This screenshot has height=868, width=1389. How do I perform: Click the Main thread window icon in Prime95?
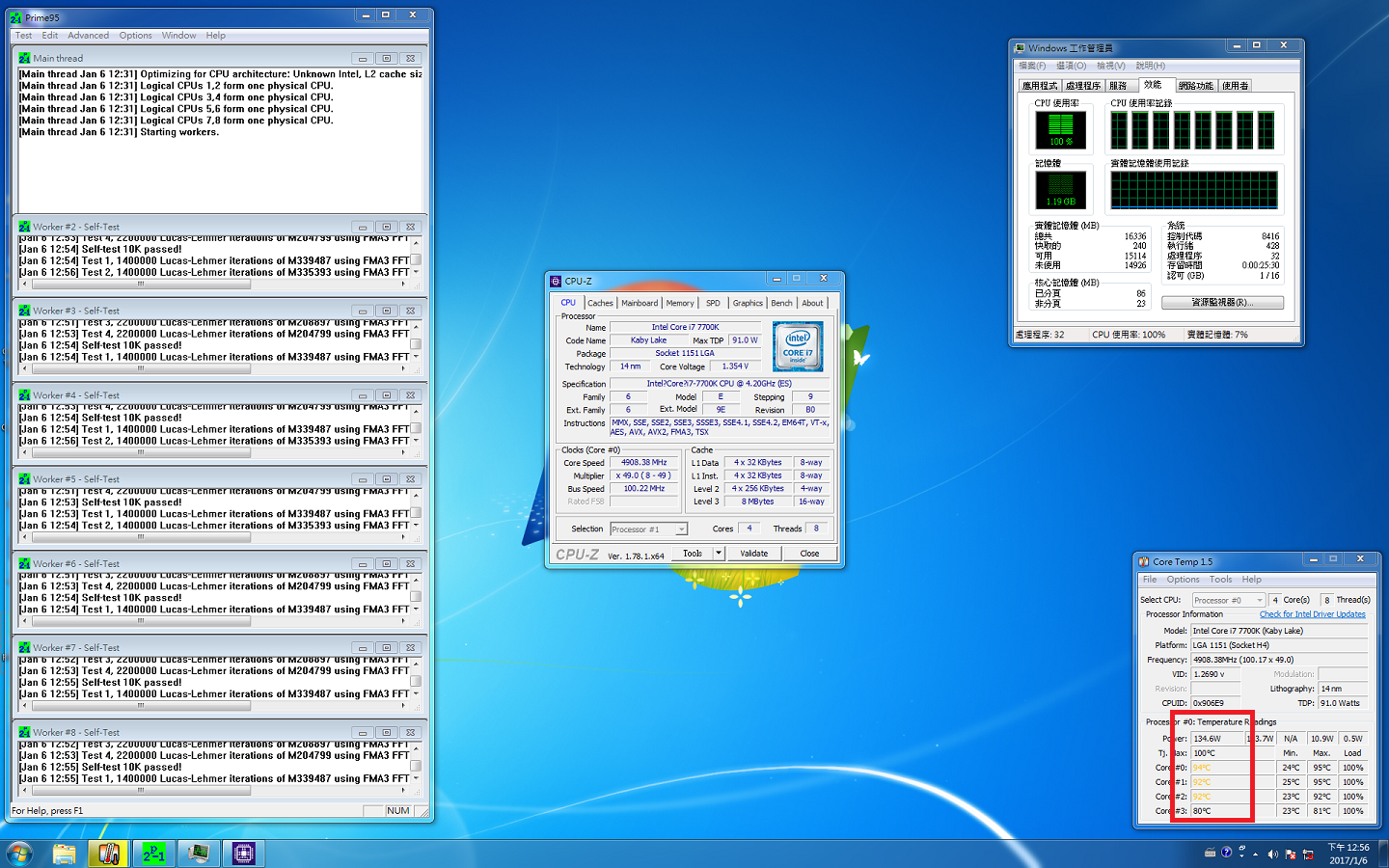point(25,58)
